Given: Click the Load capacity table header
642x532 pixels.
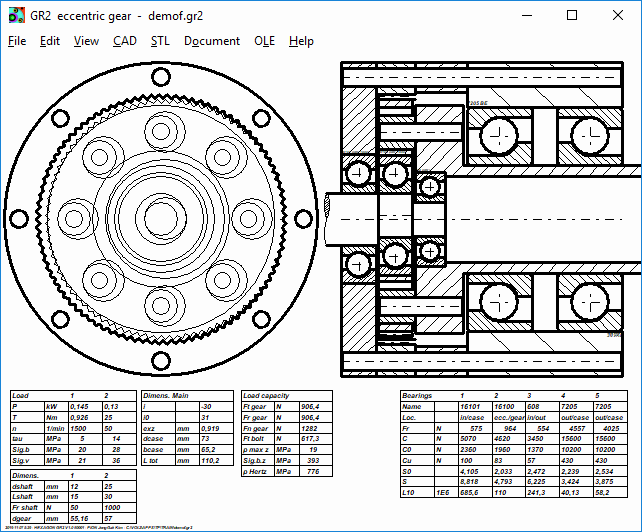Looking at the screenshot, I should pyautogui.click(x=266, y=396).
